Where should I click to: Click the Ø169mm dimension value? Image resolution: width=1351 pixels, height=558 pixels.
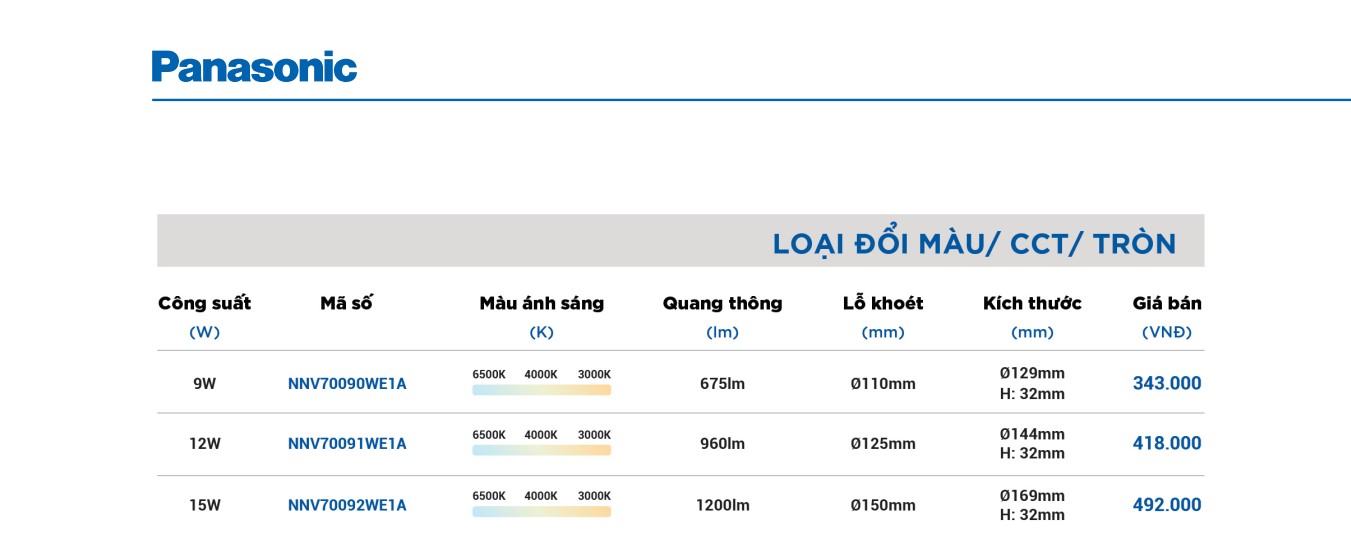tap(1032, 495)
